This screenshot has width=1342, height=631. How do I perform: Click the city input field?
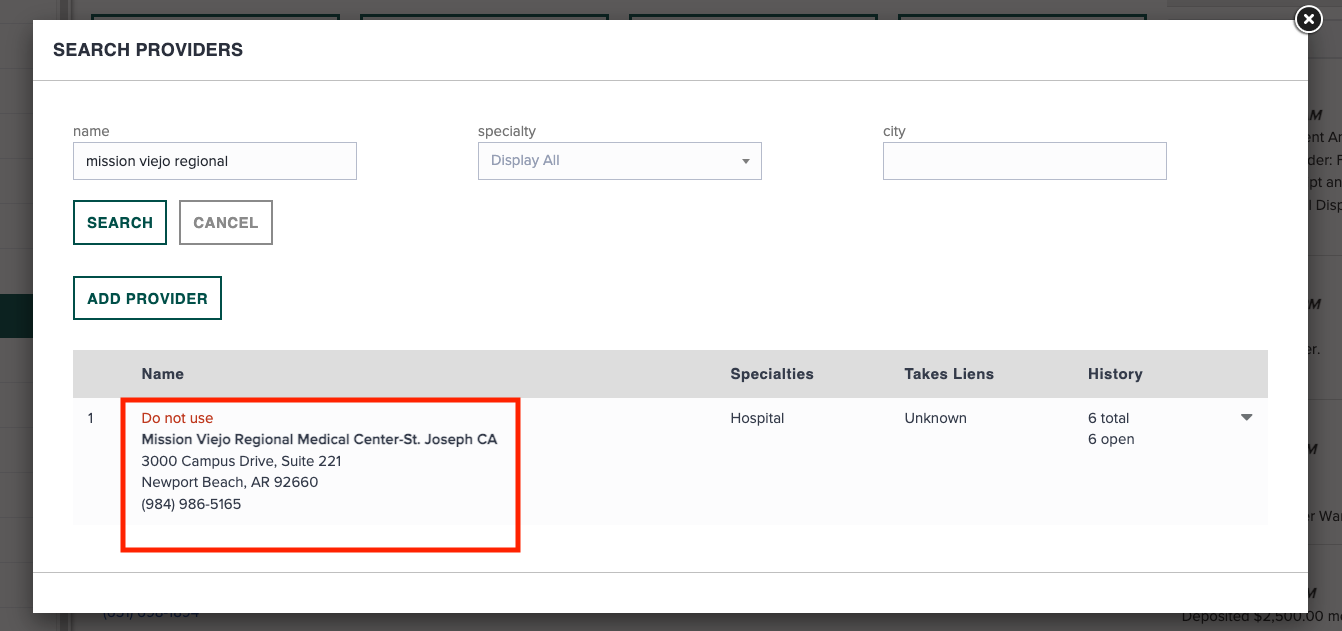click(x=1025, y=161)
